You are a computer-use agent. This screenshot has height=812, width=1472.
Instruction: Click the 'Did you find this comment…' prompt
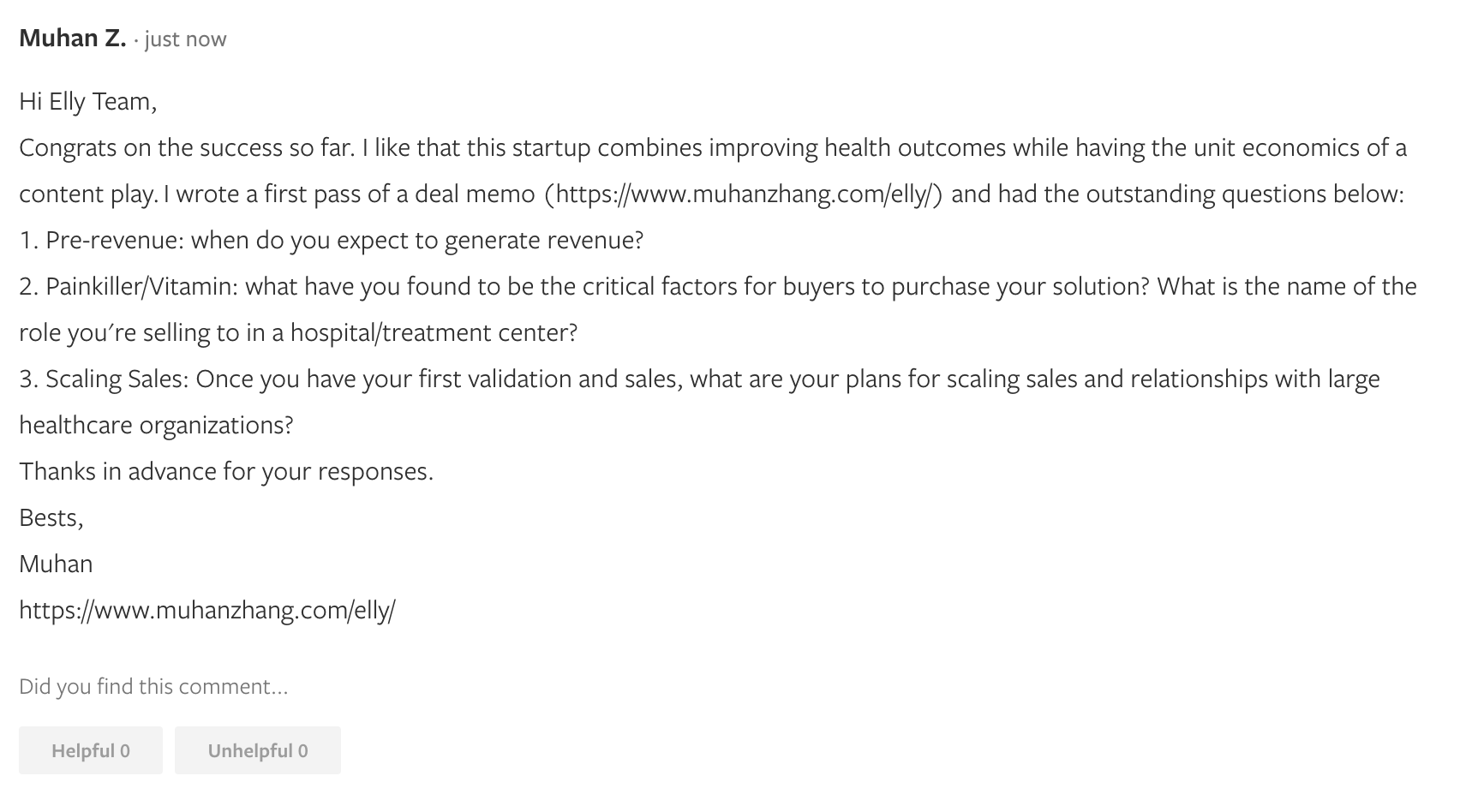pos(153,687)
